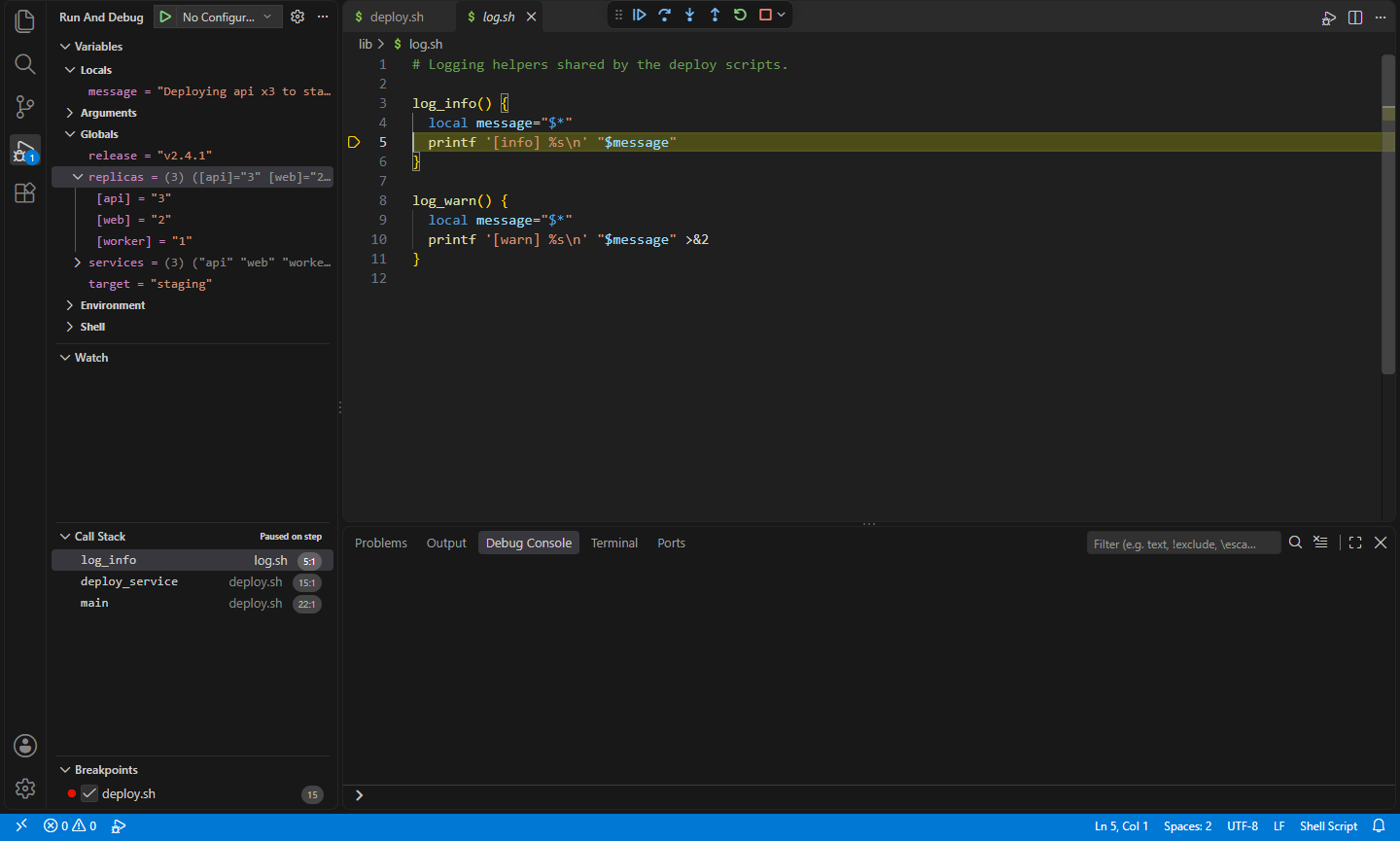Toggle the deploy.sh breakpoint checkbox
Viewport: 1400px width, 841px height.
tap(89, 793)
